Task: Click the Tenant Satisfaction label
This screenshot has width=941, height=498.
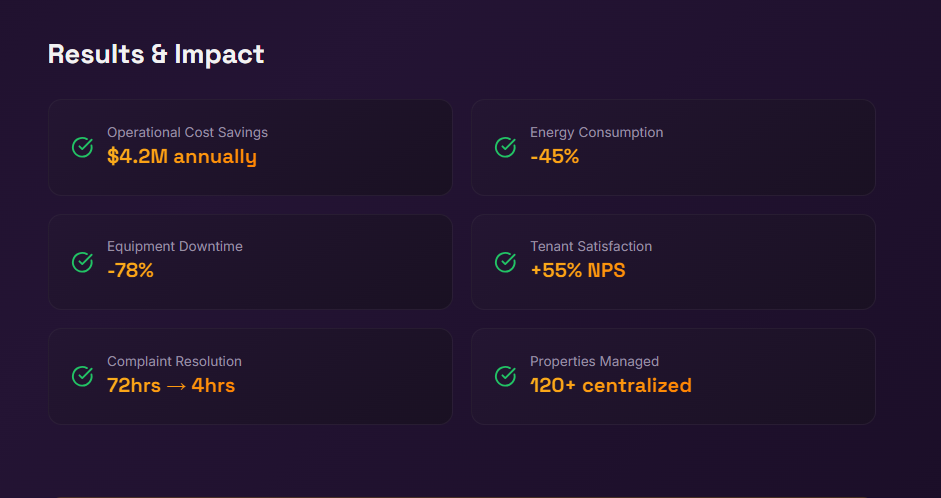Action: tap(591, 246)
